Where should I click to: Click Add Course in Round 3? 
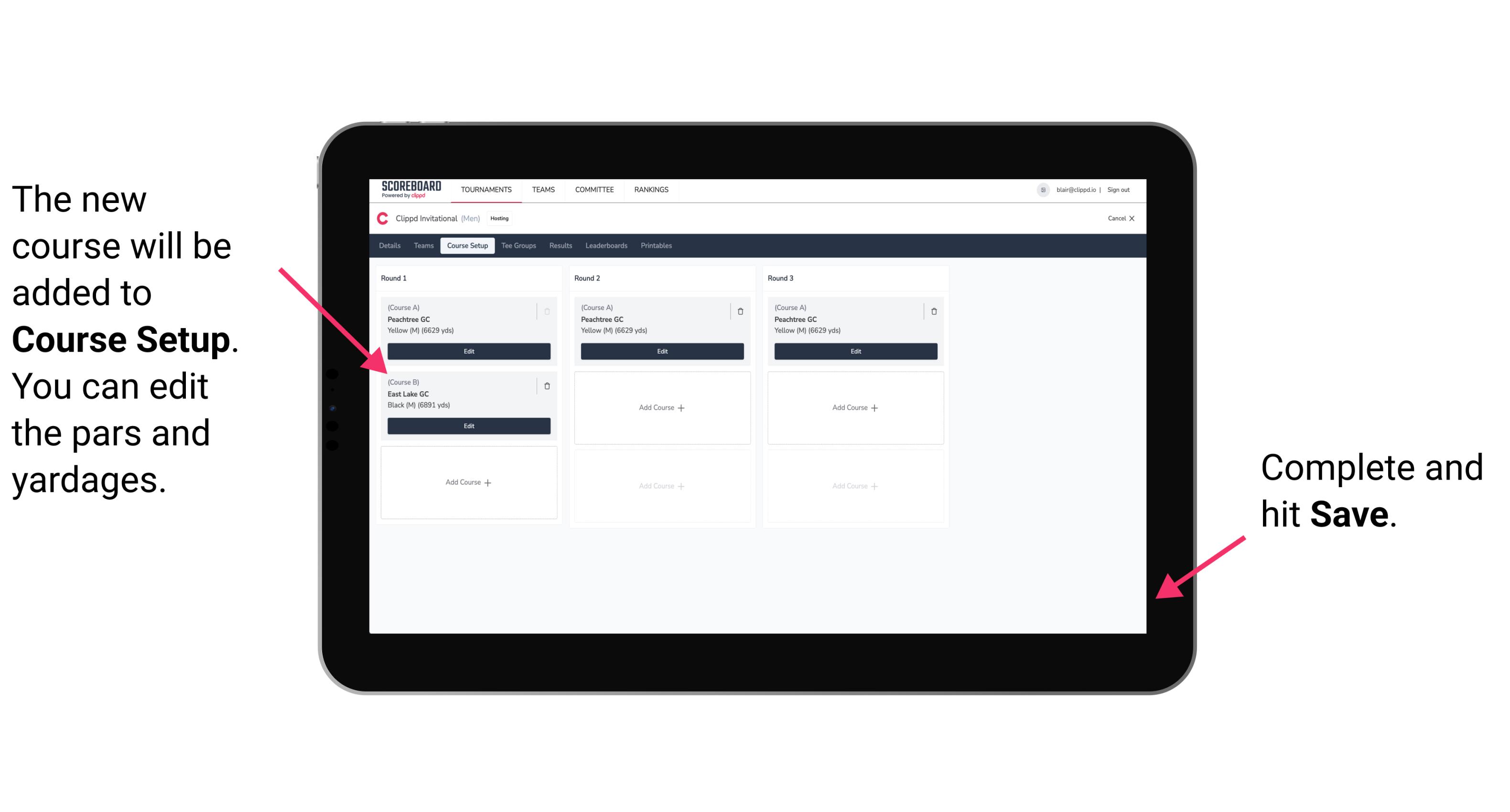point(854,407)
